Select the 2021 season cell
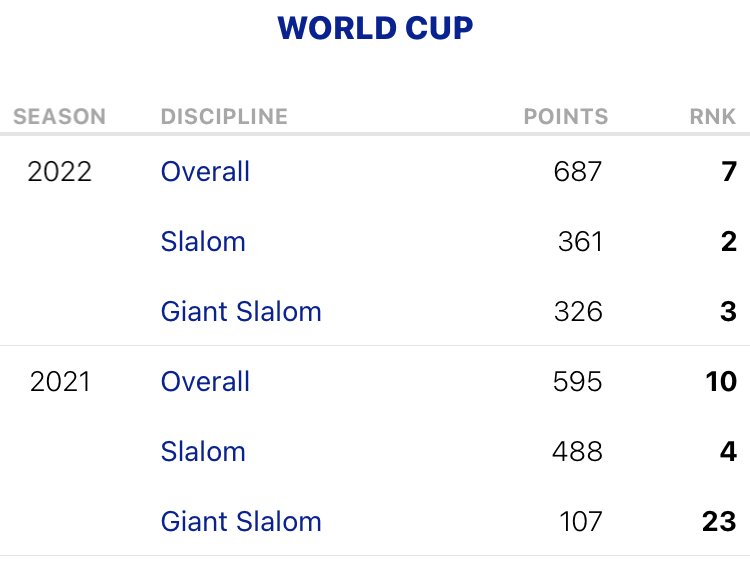750x564 pixels. [59, 381]
